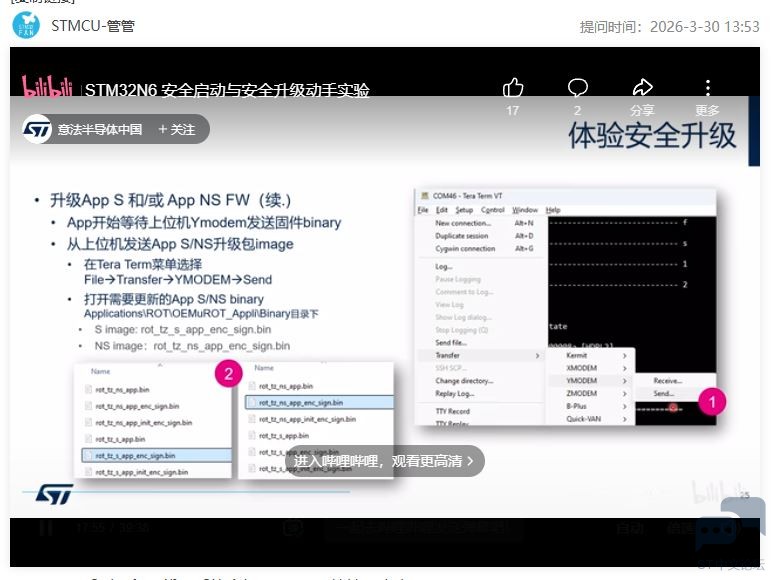Click the New connection... menu entry
This screenshot has height=580, width=774.
(x=481, y=223)
